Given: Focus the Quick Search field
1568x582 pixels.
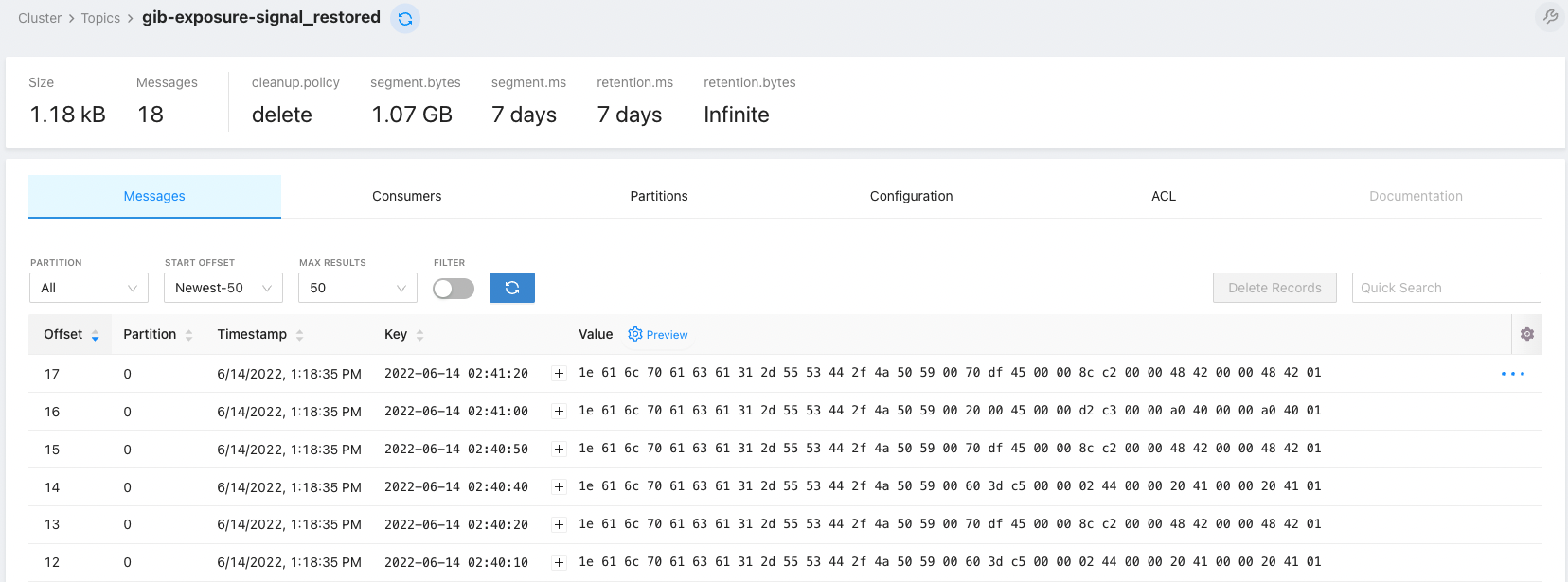Looking at the screenshot, I should coord(1446,288).
